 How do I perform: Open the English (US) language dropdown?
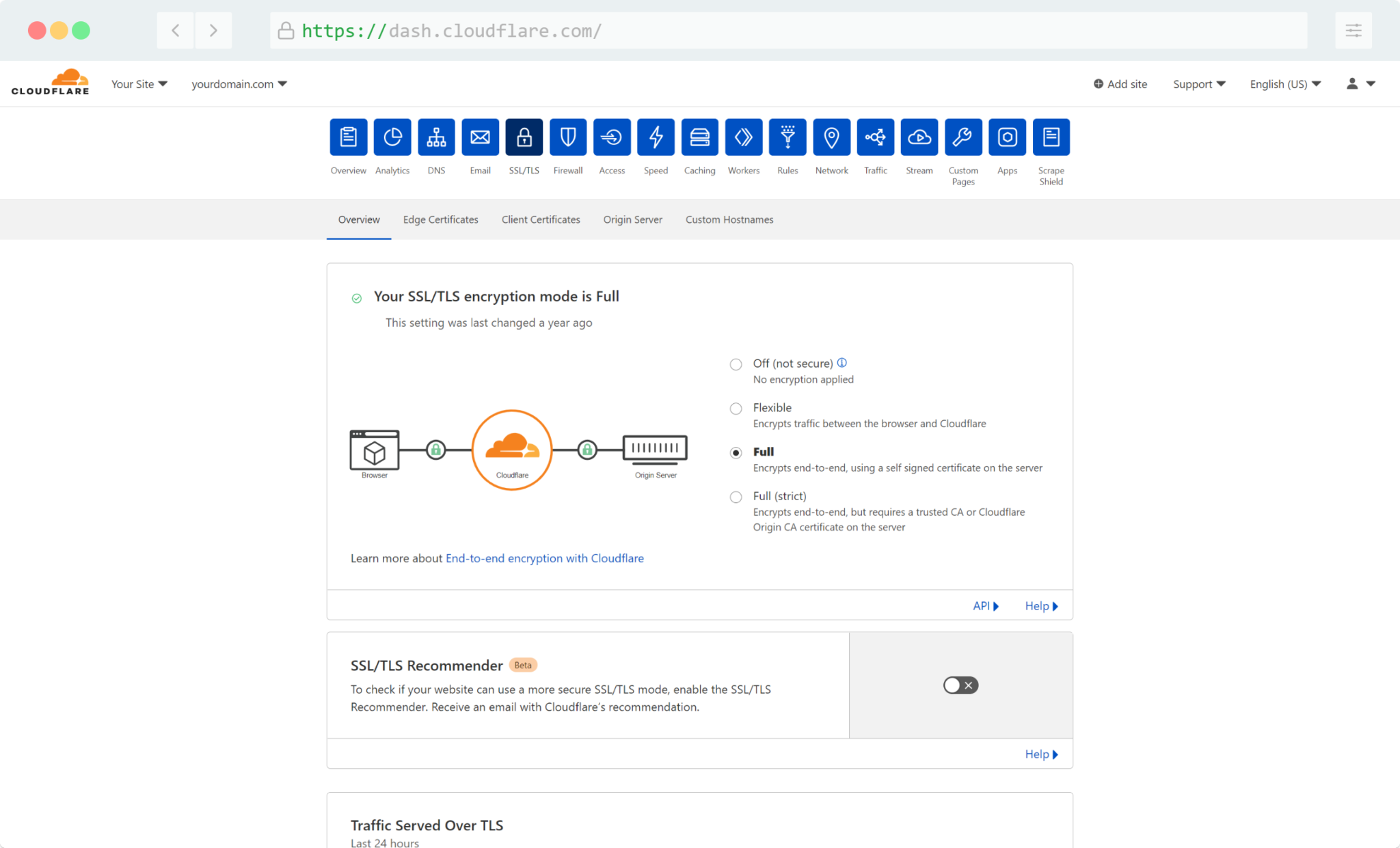1285,84
